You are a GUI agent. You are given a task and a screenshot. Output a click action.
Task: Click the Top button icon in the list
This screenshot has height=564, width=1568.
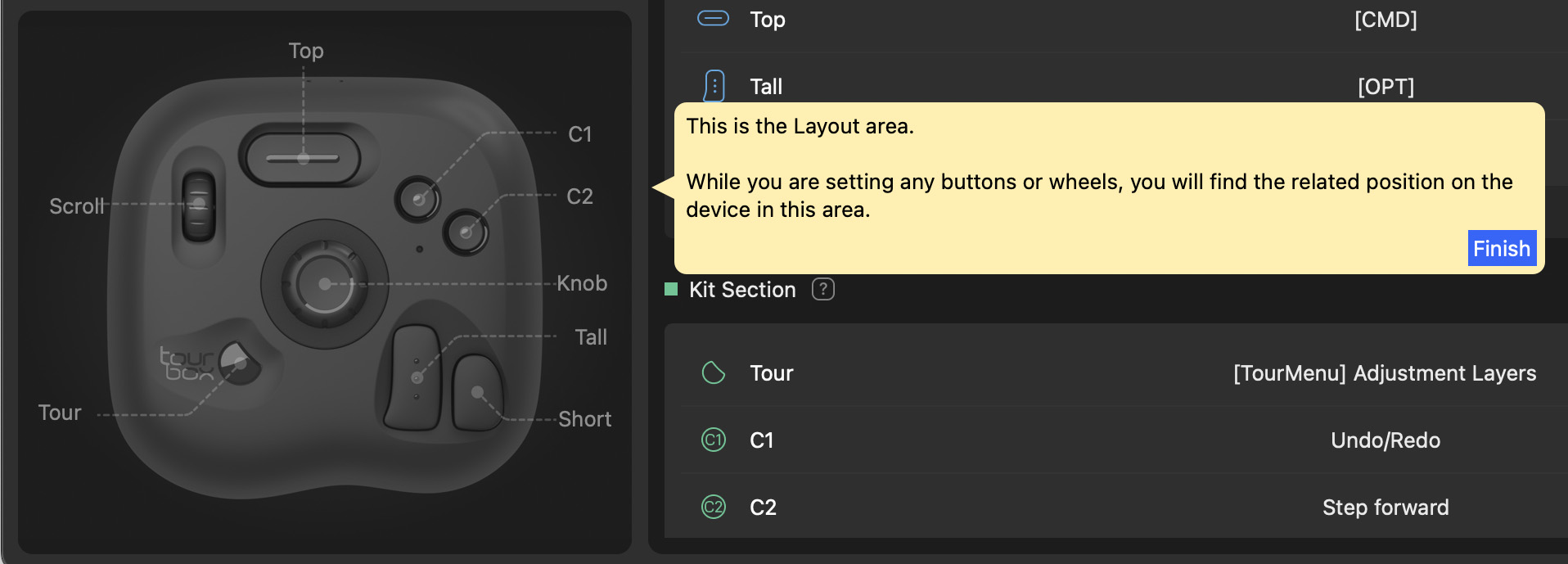click(713, 18)
